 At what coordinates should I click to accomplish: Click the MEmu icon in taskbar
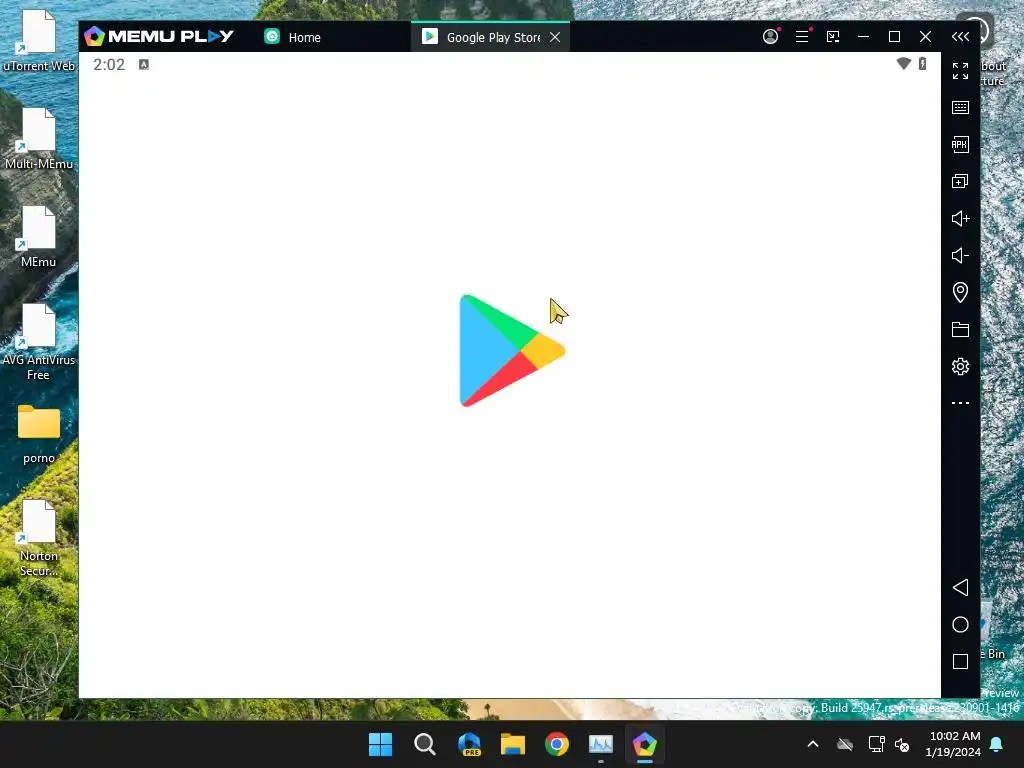[x=645, y=744]
